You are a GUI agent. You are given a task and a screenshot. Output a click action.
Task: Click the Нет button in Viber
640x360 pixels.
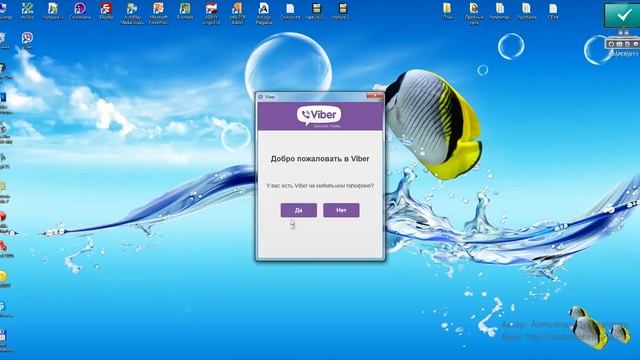(x=341, y=210)
